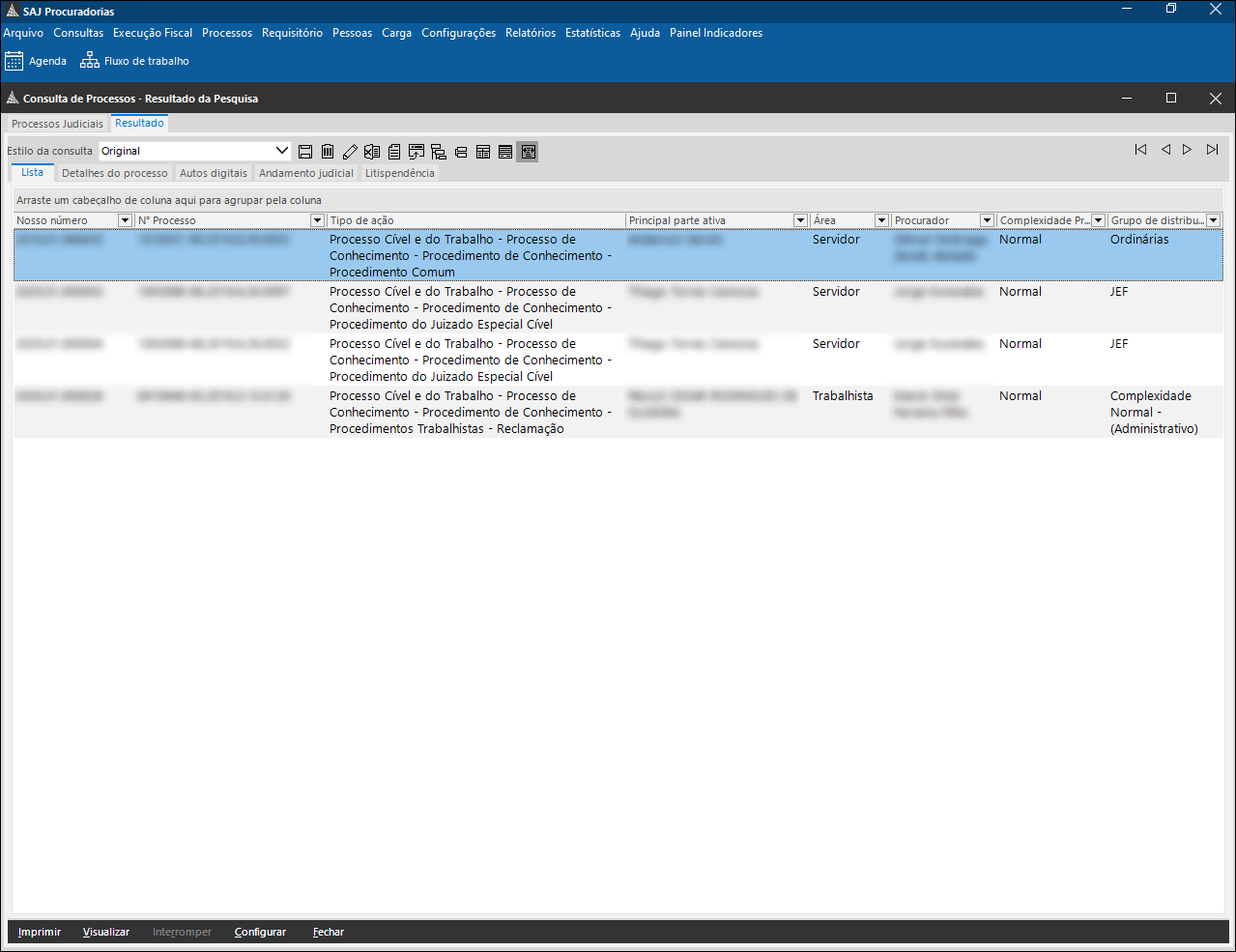Click the save query style icon

[305, 152]
